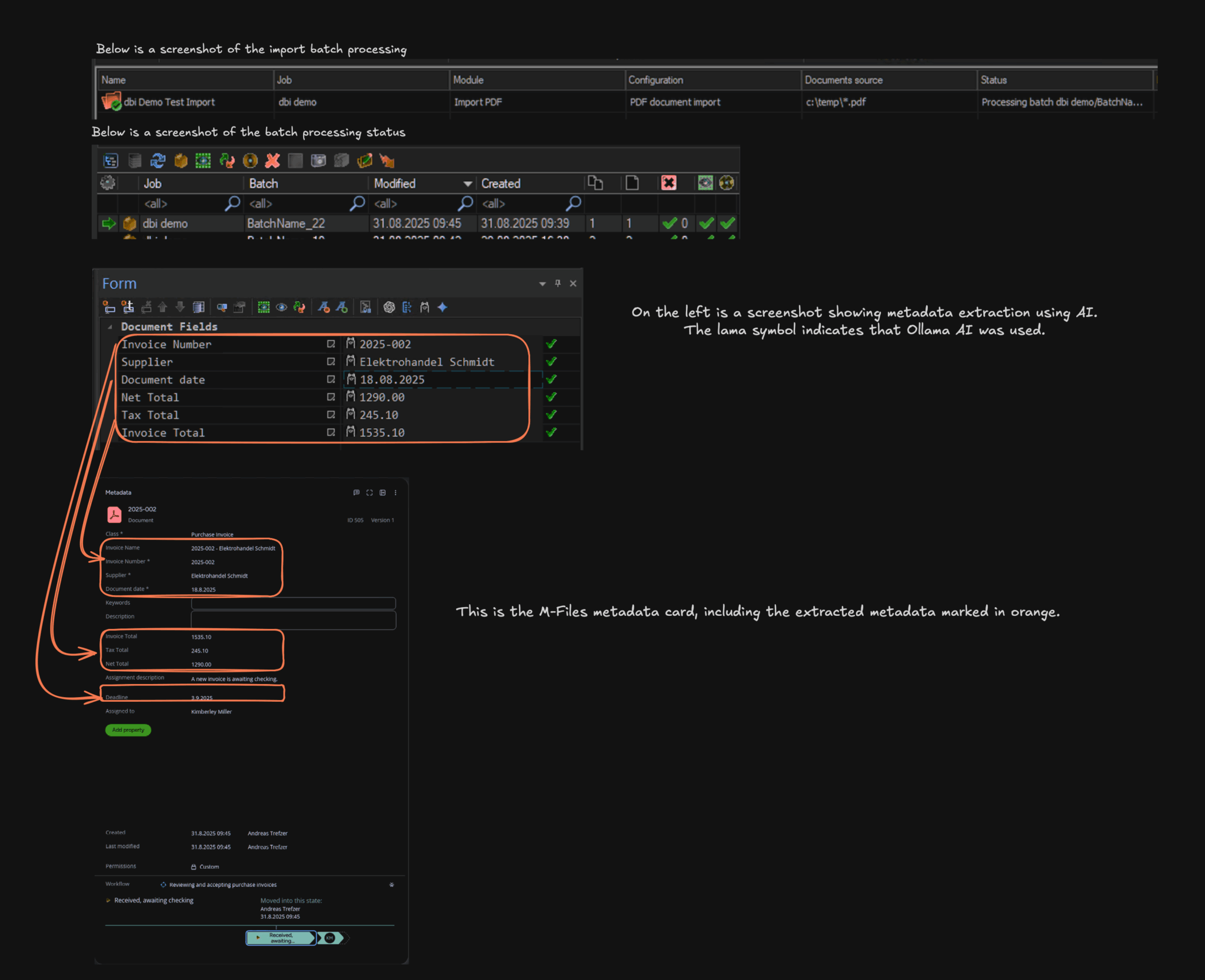Click the green checkmark on Invoice Total row
This screenshot has height=980, width=1205.
(551, 432)
